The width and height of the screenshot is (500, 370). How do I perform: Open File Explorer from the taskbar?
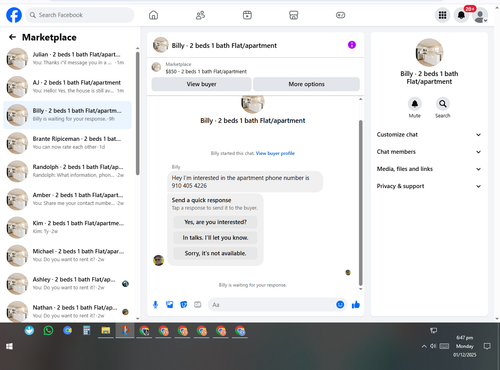[x=106, y=331]
